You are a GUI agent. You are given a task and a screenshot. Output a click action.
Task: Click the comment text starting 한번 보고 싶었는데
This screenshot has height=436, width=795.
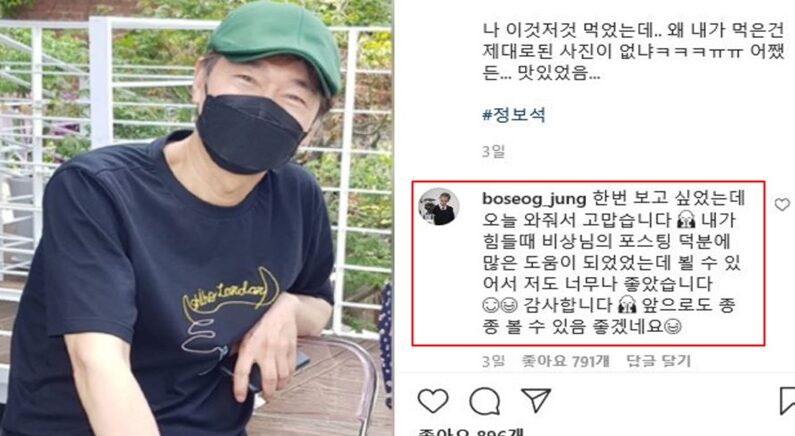point(613,262)
